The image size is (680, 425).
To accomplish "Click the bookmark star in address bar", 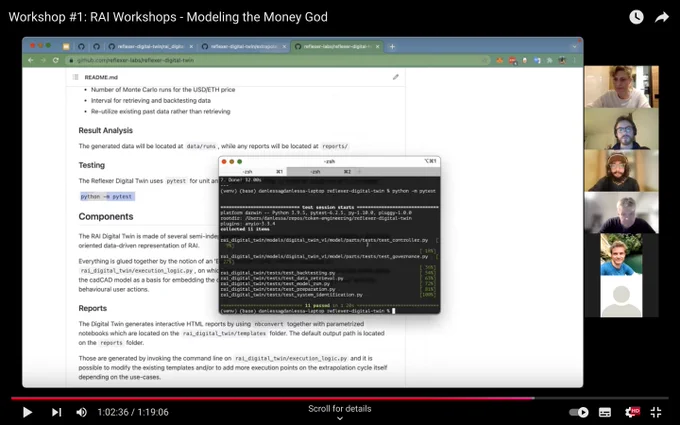I will [x=484, y=60].
